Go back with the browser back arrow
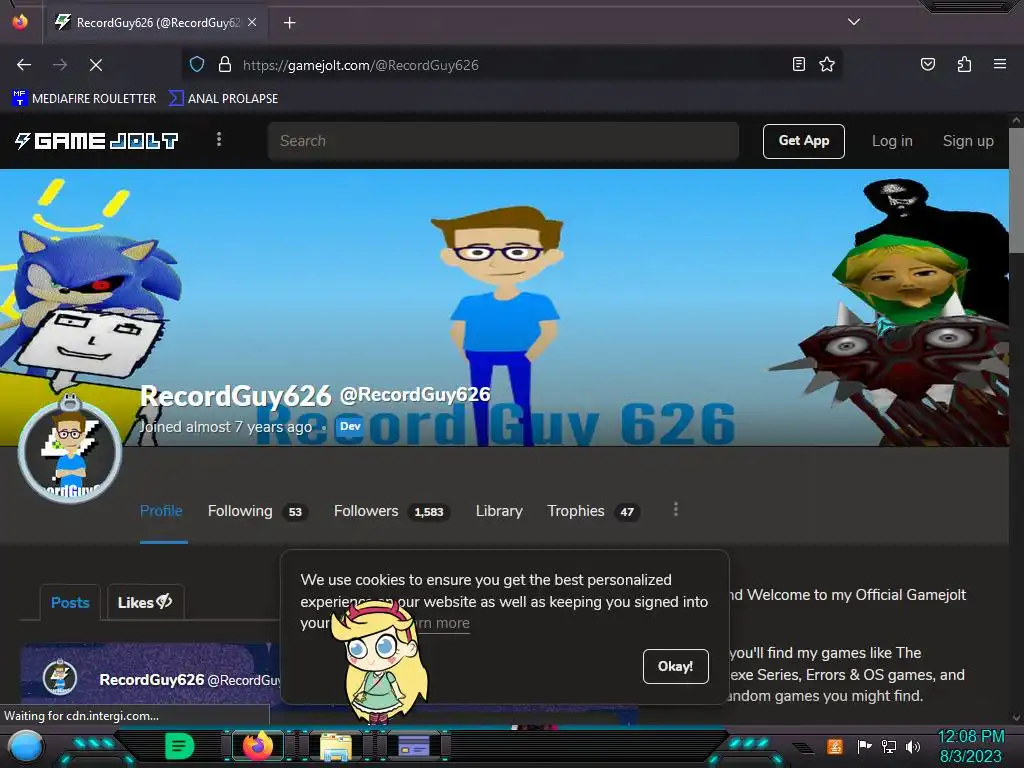The image size is (1024, 768). coord(24,65)
